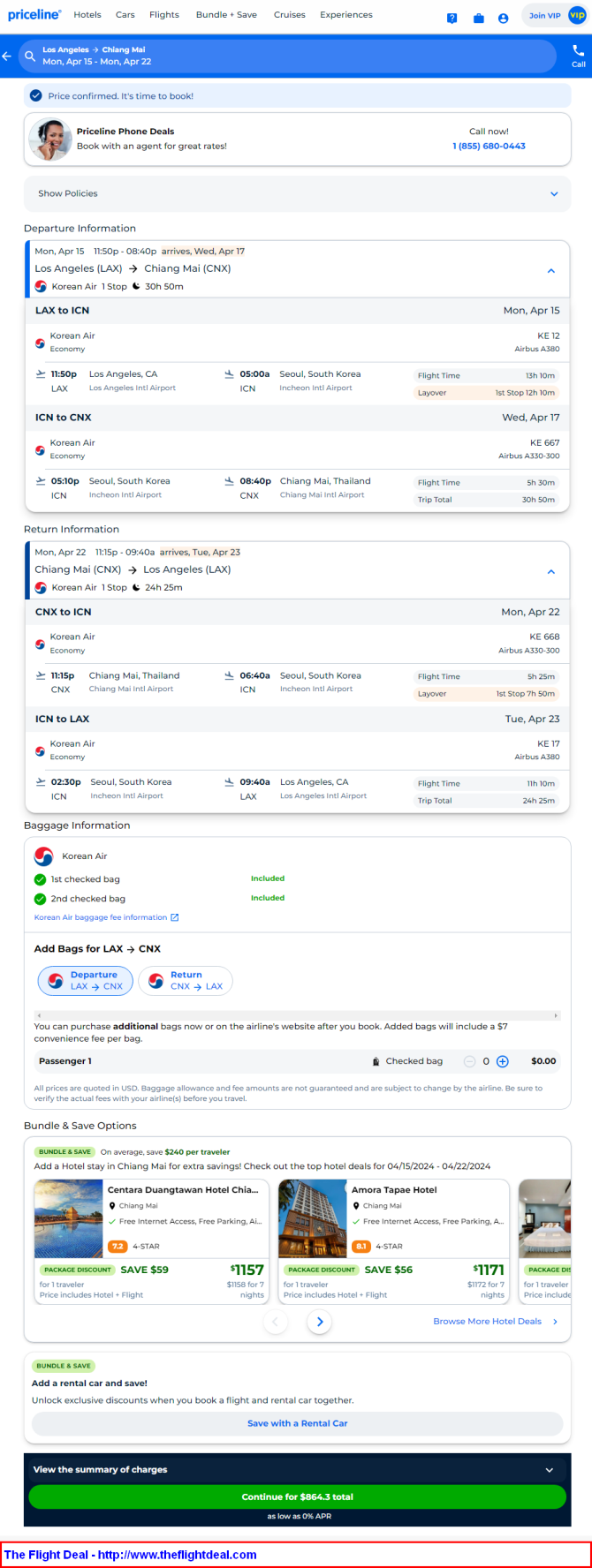
Task: Click the 1st Stop 12h 10m layover
Action: tap(486, 393)
